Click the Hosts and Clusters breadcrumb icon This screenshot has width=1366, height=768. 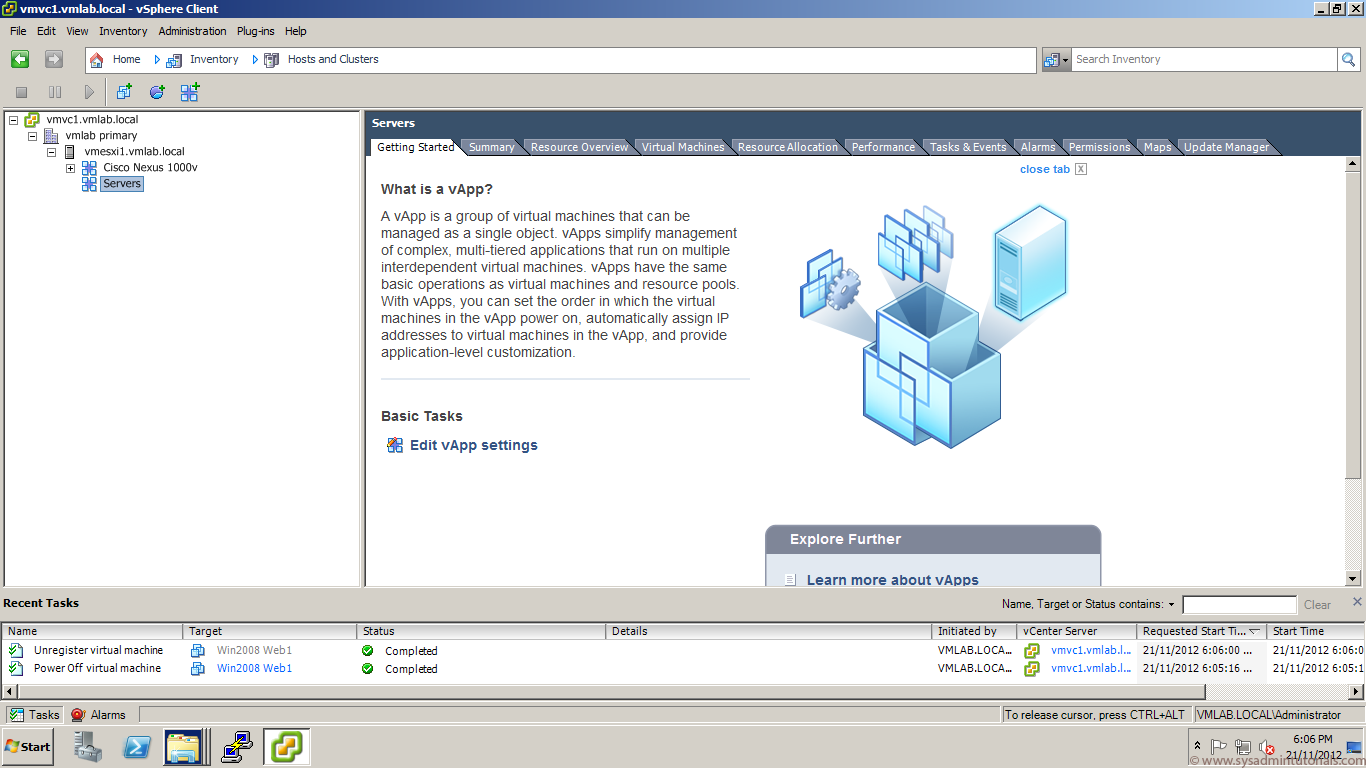(271, 60)
